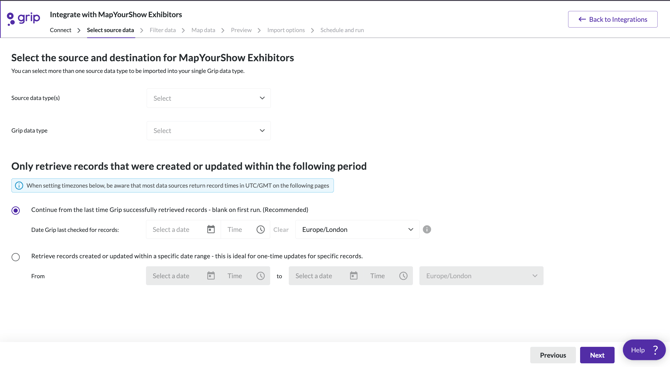Screen dimensions: 670x367
Task: Click info icon beside Europe/London timezone
Action: pyautogui.click(x=427, y=229)
